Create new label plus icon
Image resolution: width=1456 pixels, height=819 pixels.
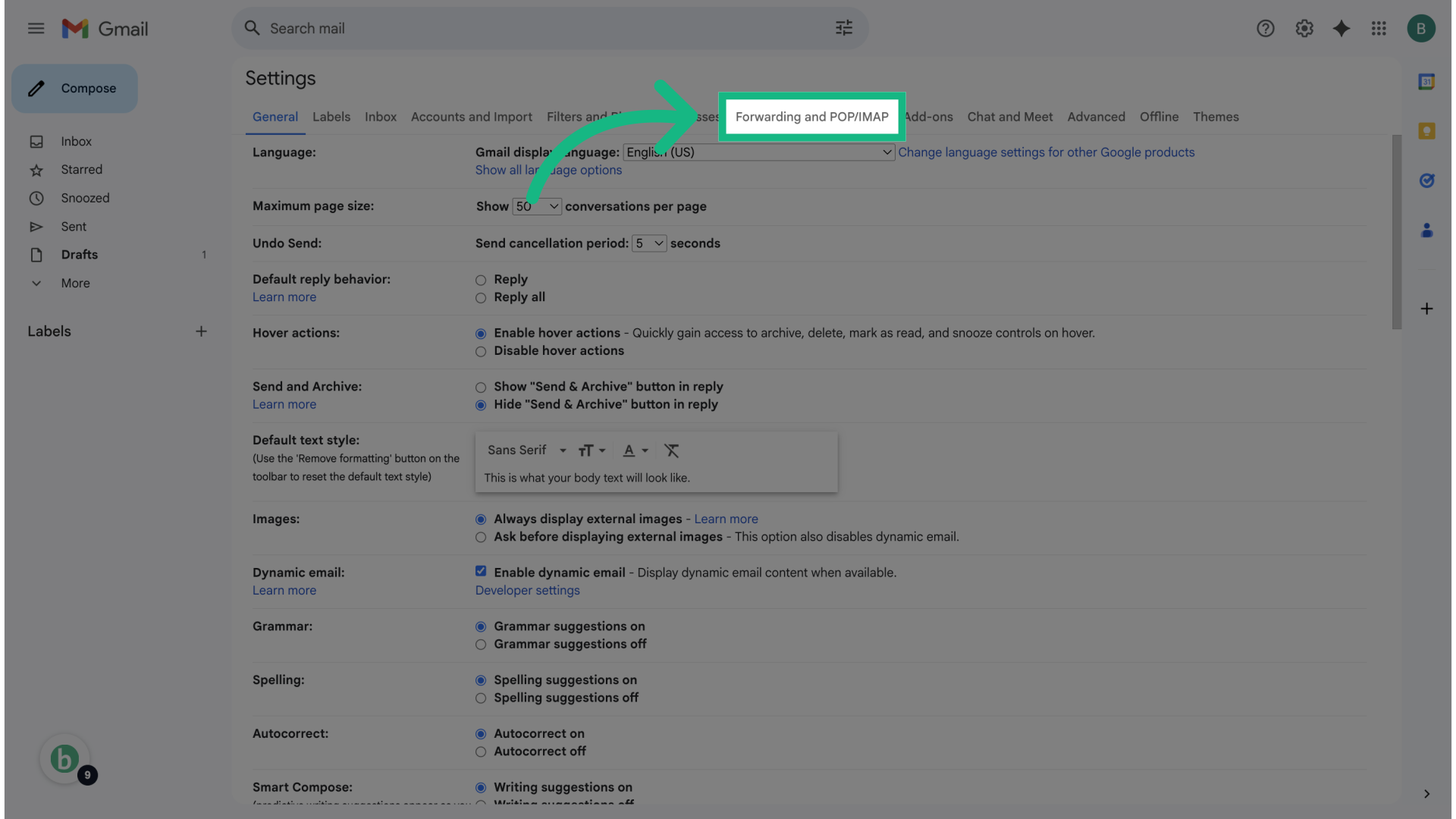tap(201, 331)
